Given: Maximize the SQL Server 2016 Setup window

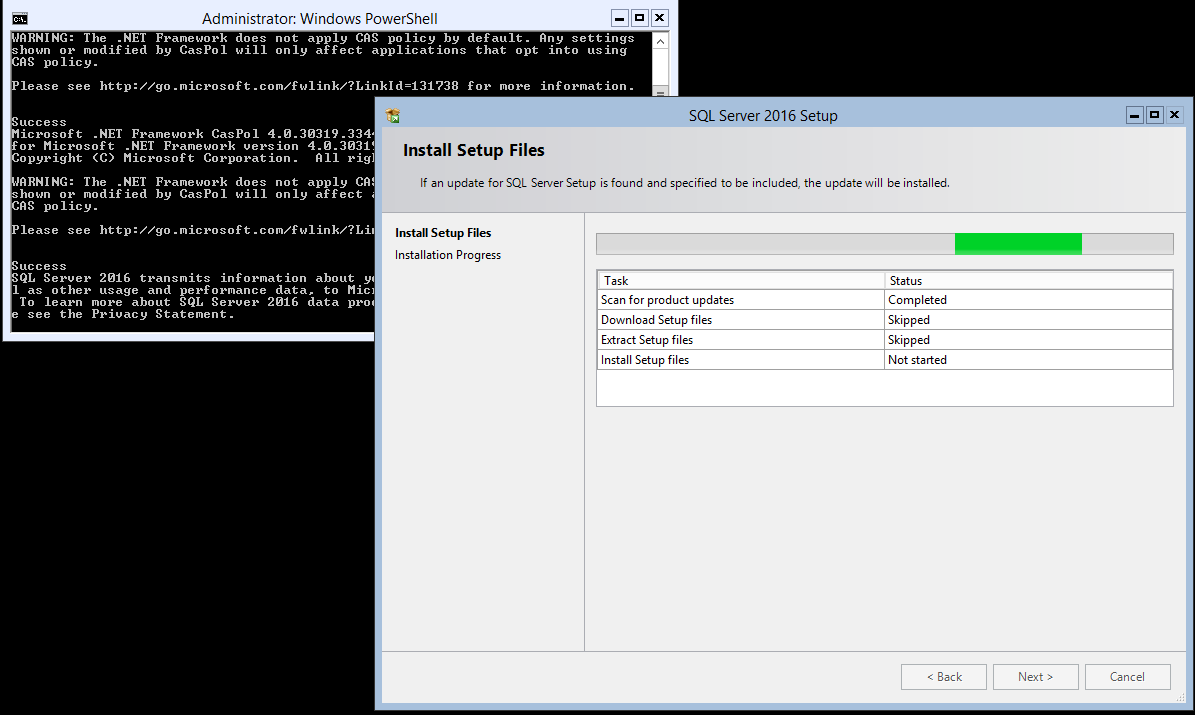Looking at the screenshot, I should click(1154, 115).
